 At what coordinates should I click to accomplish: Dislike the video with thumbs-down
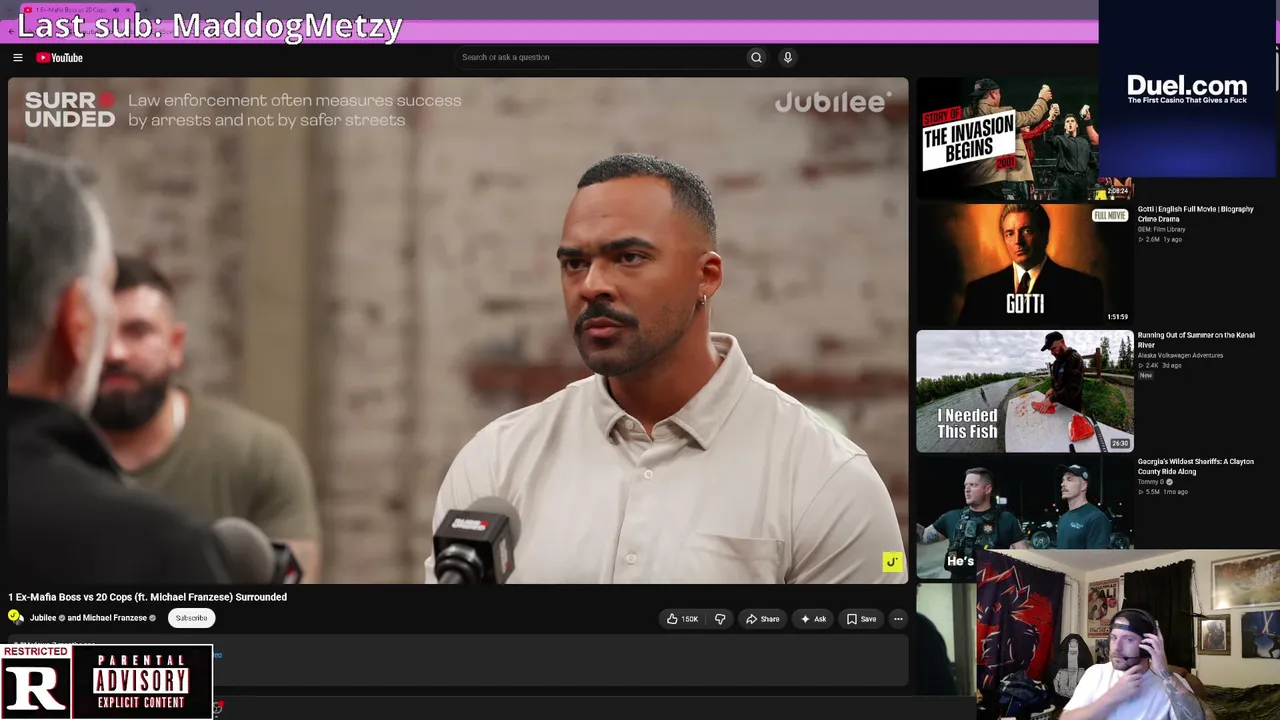click(720, 619)
